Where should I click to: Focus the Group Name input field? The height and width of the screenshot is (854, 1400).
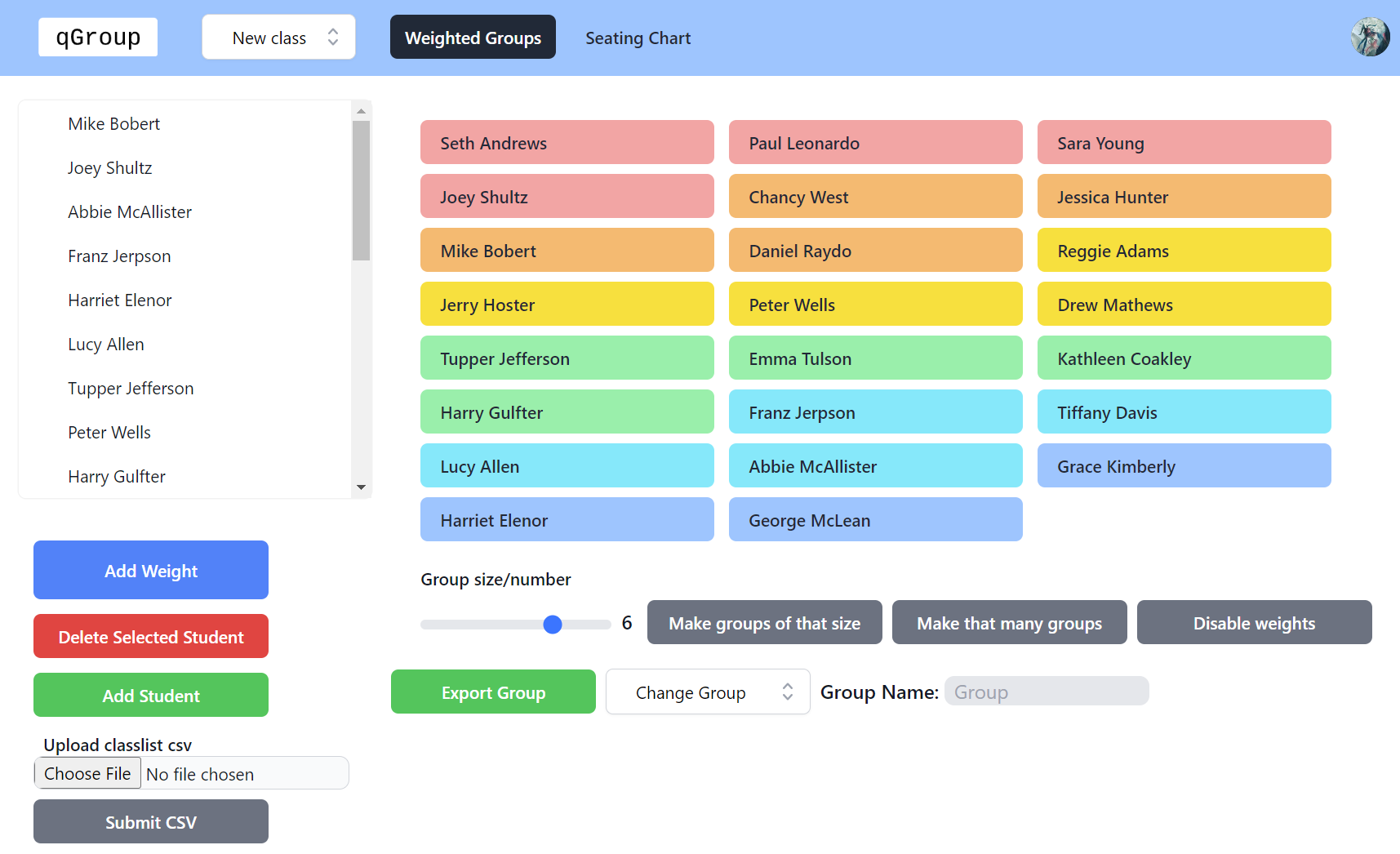pos(1046,692)
